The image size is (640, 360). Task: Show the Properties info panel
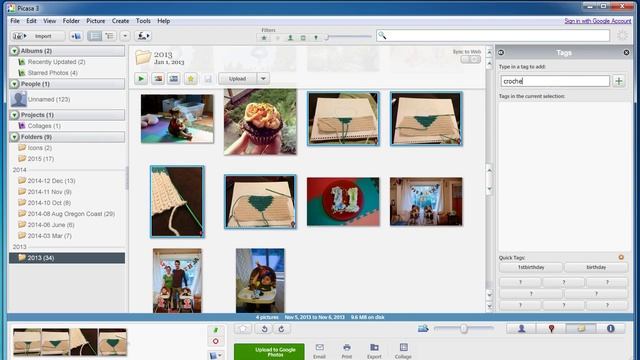click(611, 329)
